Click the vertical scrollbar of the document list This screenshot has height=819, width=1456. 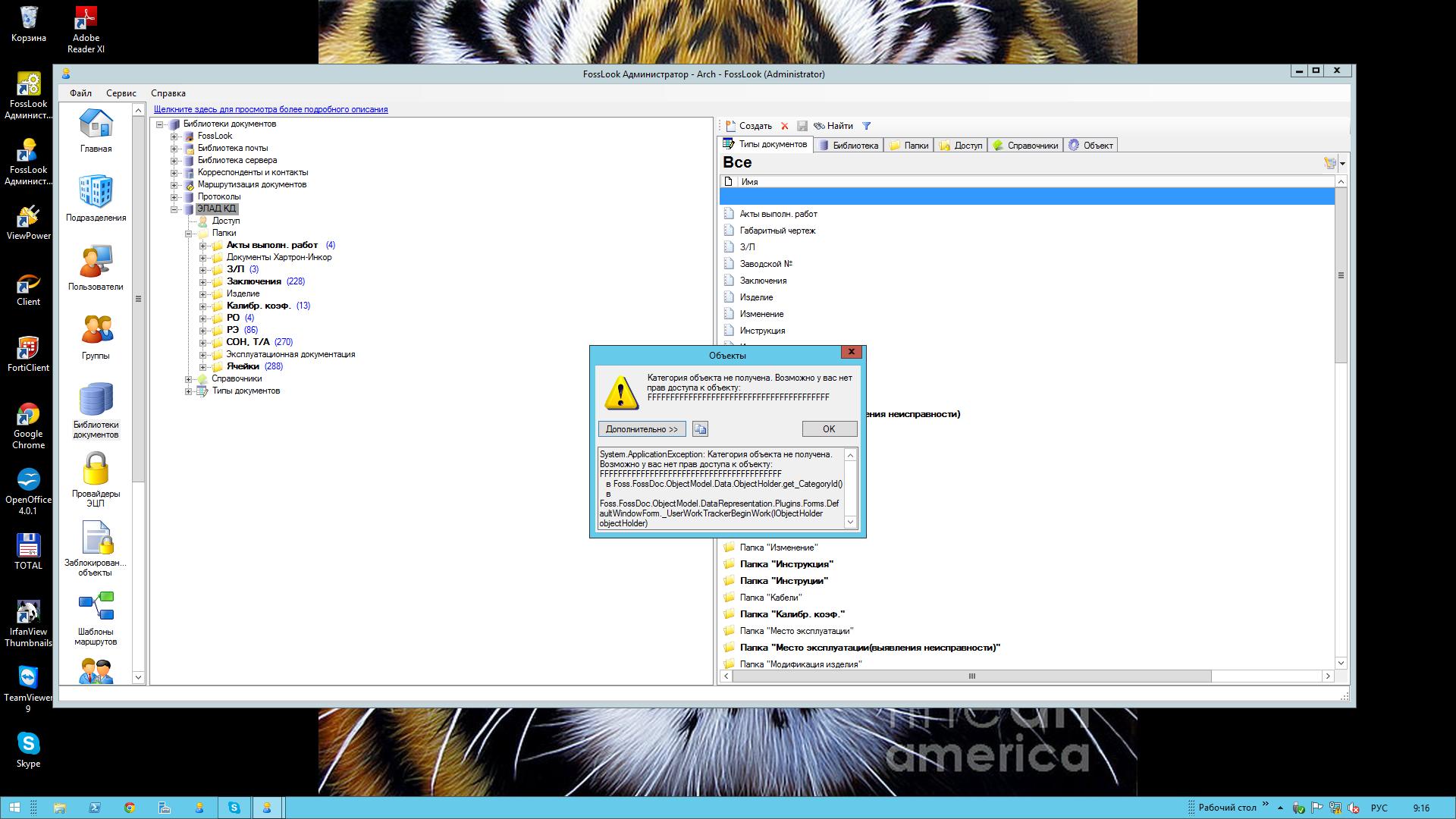tap(1341, 275)
